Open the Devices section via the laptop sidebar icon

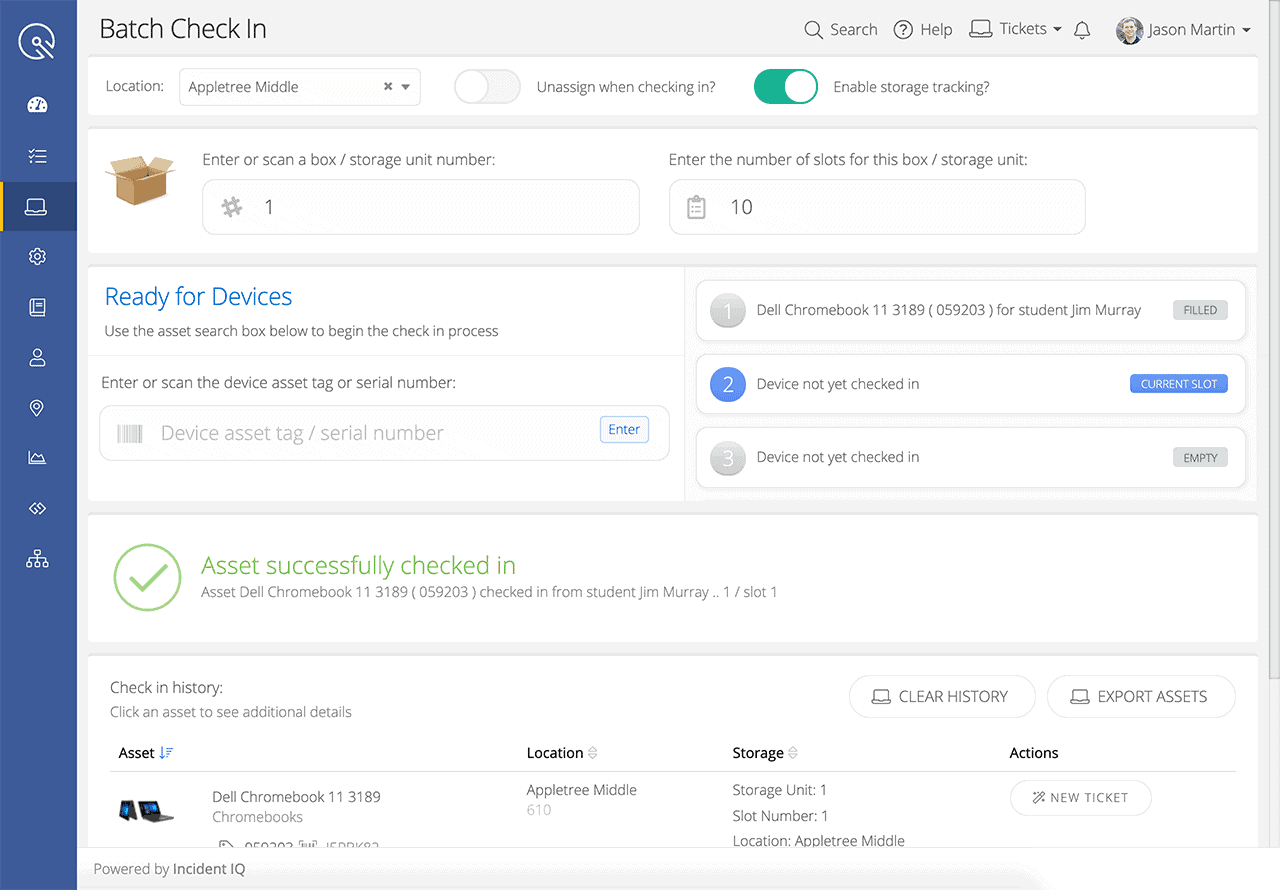[x=37, y=206]
